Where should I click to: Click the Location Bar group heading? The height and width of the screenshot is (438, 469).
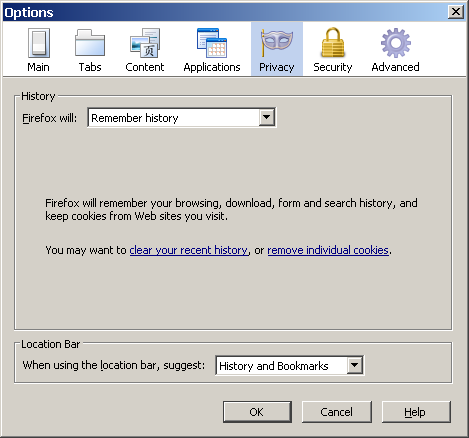coord(50,344)
